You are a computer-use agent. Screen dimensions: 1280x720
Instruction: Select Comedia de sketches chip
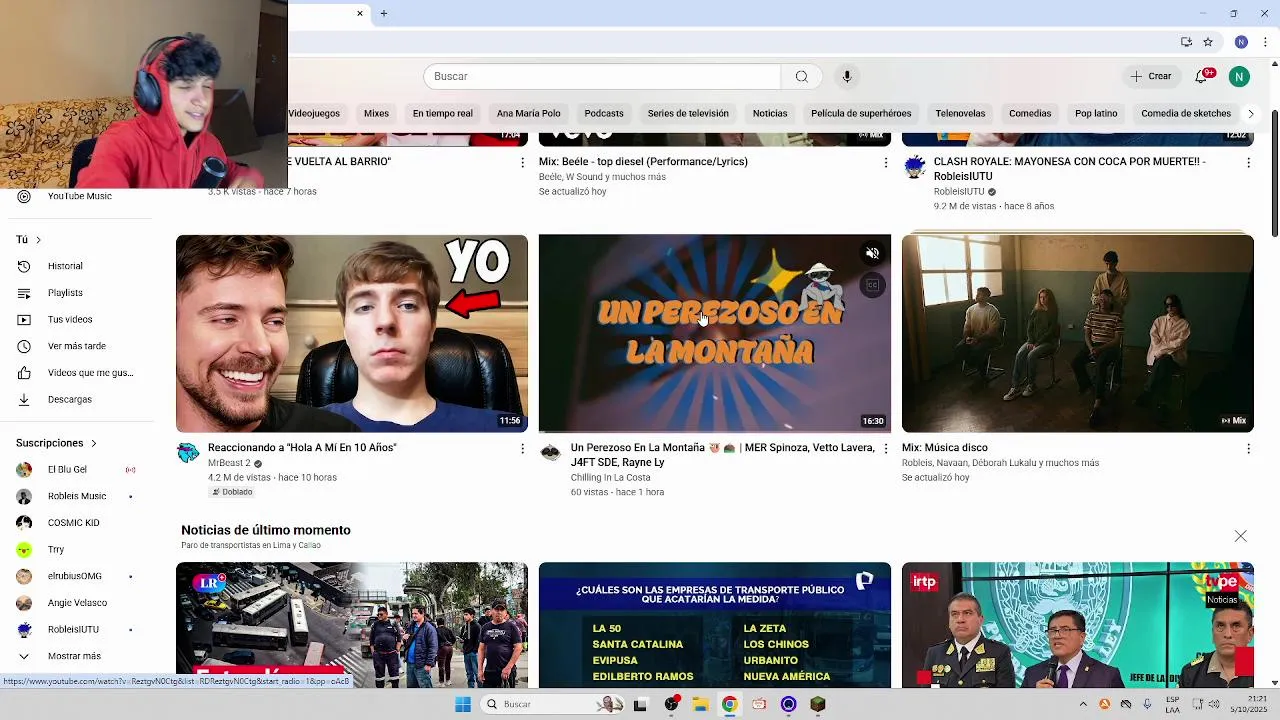1186,113
